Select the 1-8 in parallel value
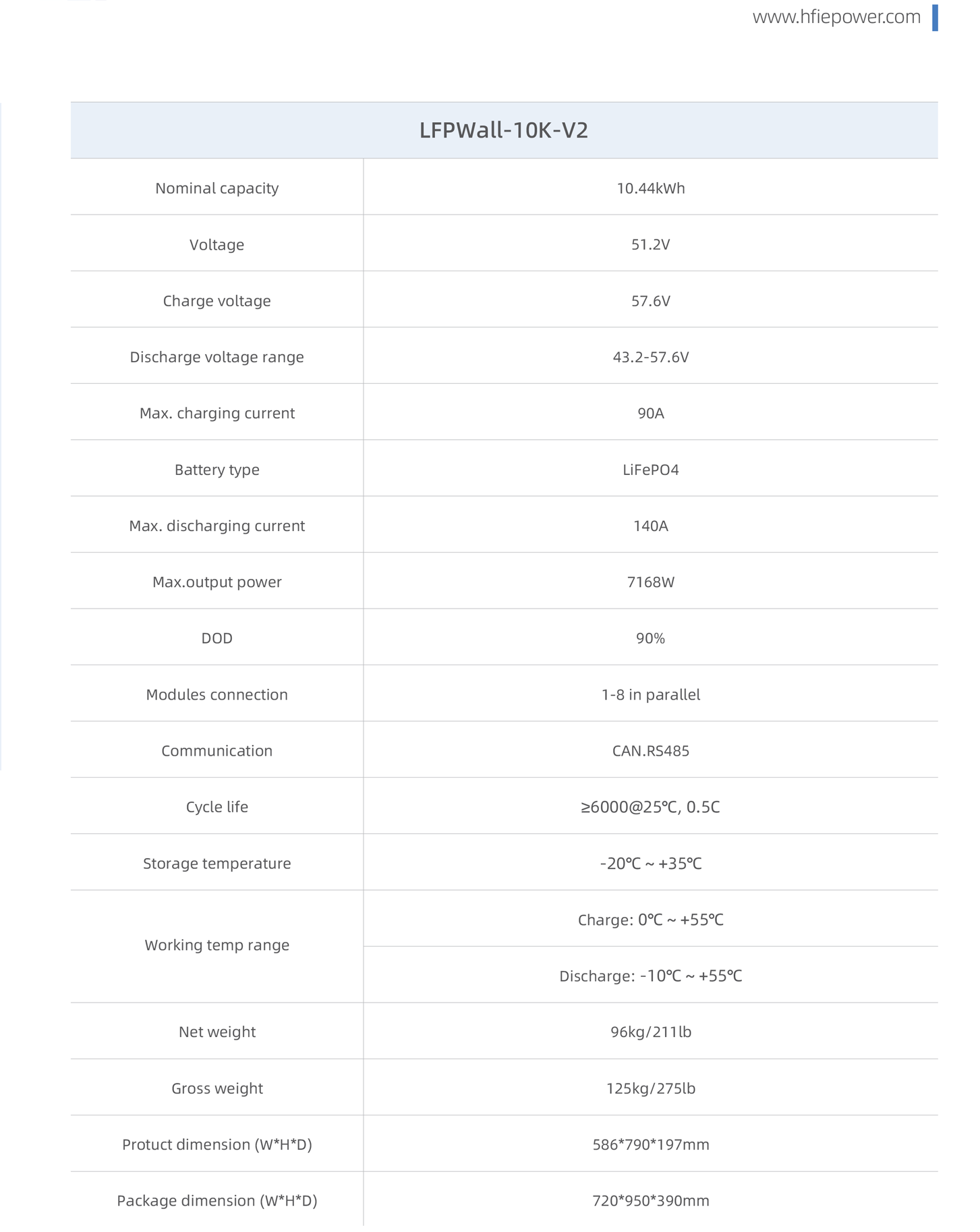Viewport: 980px width, 1232px height. [650, 694]
